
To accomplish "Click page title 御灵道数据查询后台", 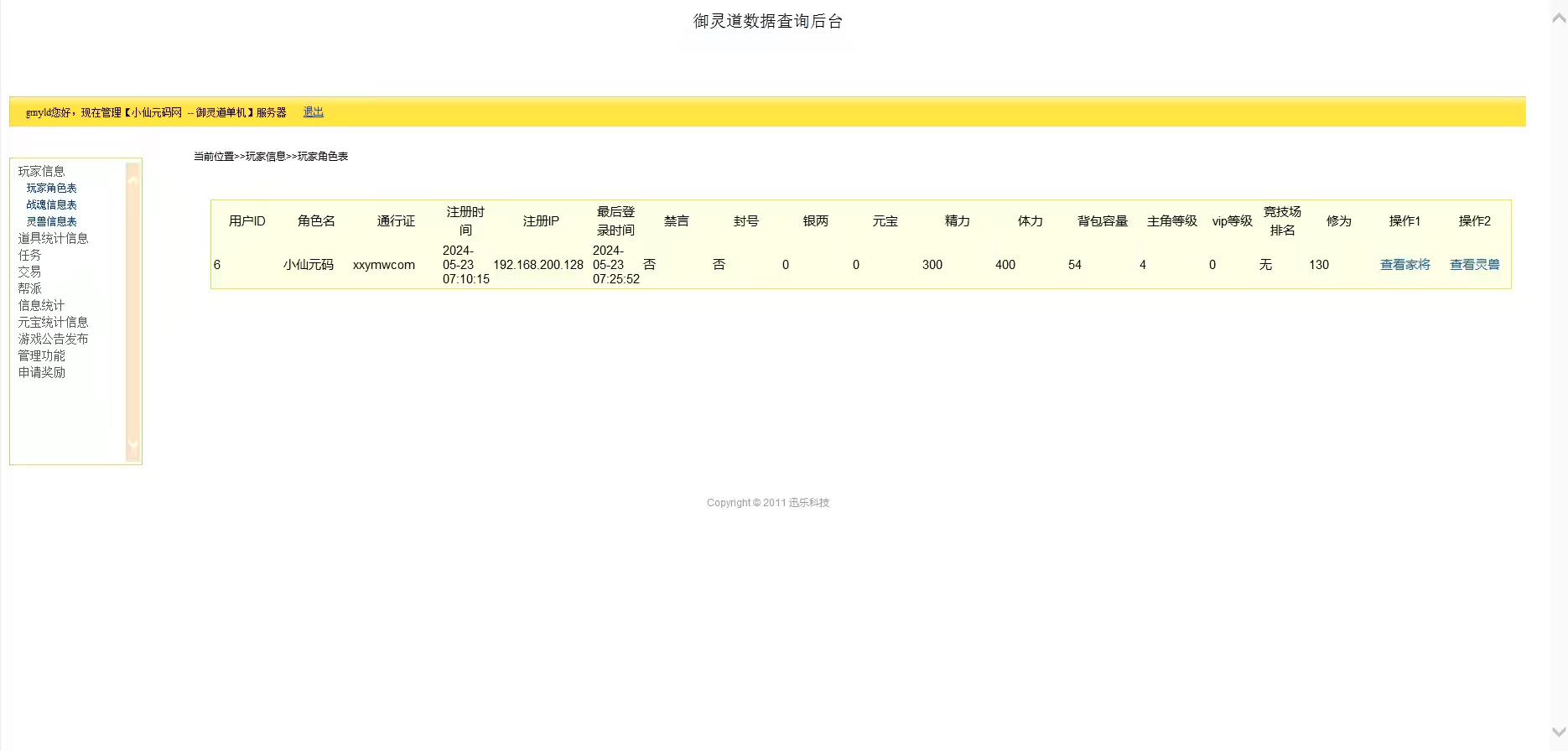I will click(x=768, y=21).
